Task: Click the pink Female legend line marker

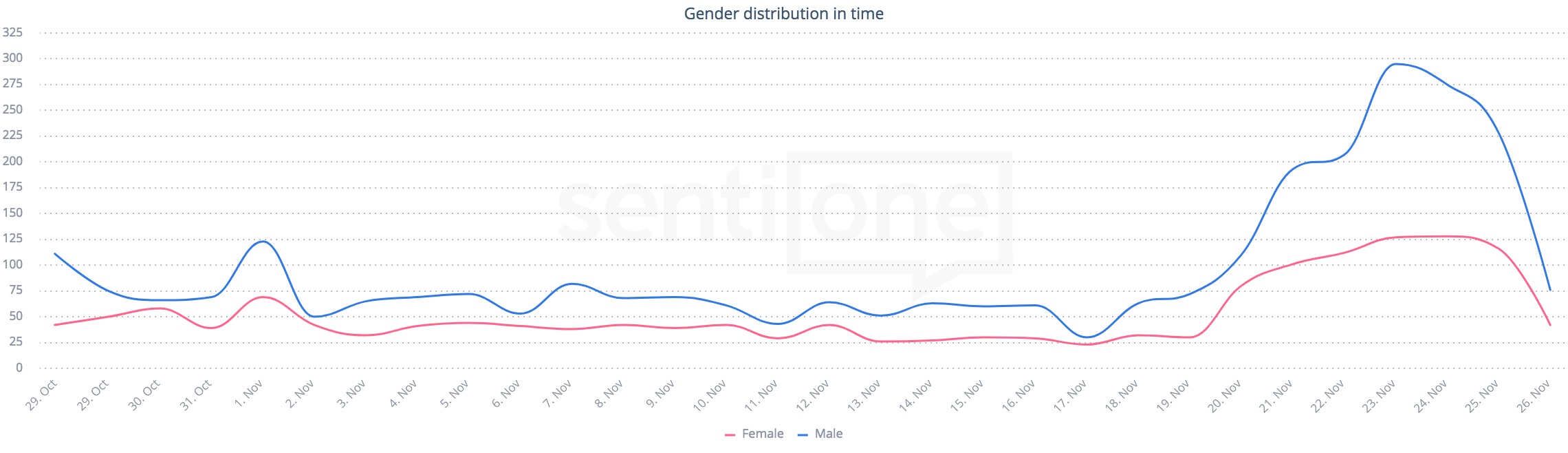Action: coord(730,434)
